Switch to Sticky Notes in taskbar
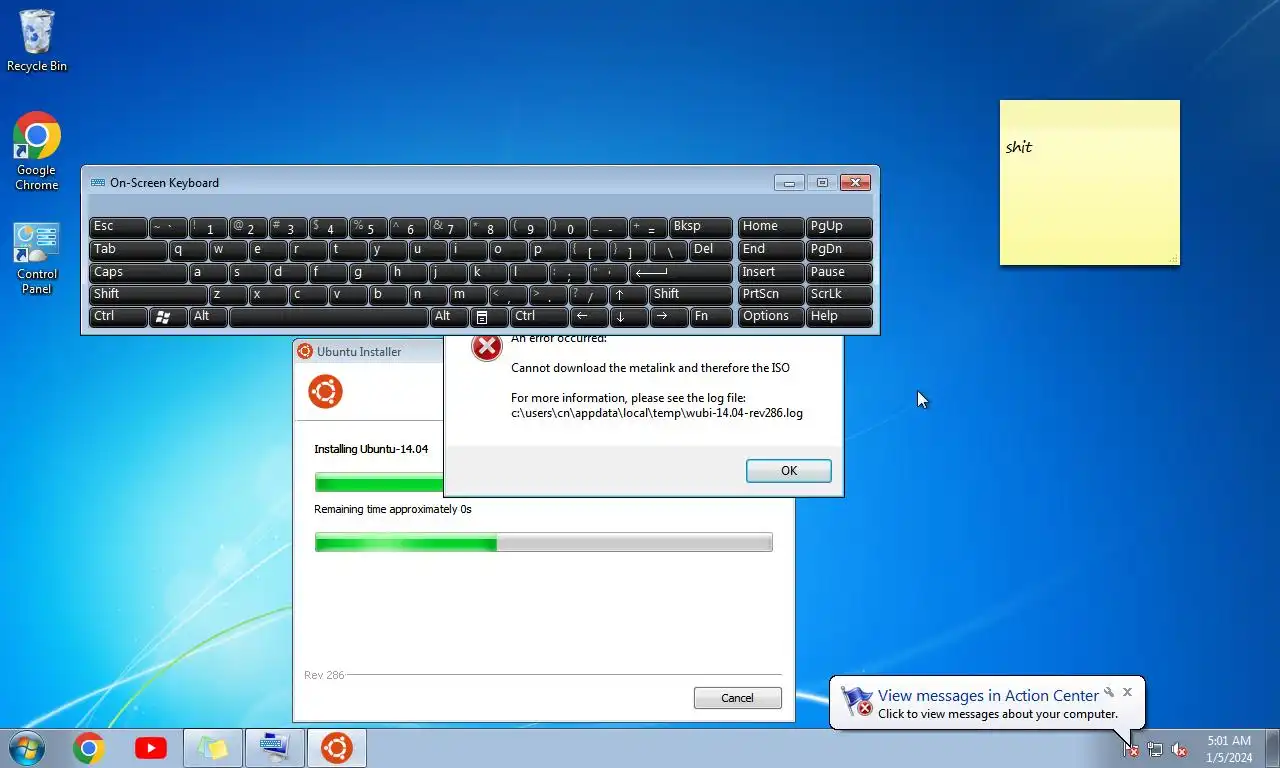Viewport: 1280px width, 768px height. [x=213, y=748]
